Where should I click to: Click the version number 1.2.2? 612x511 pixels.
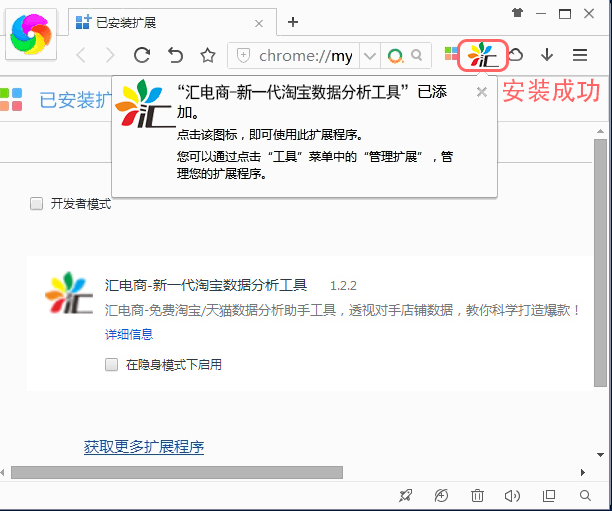pyautogui.click(x=343, y=286)
